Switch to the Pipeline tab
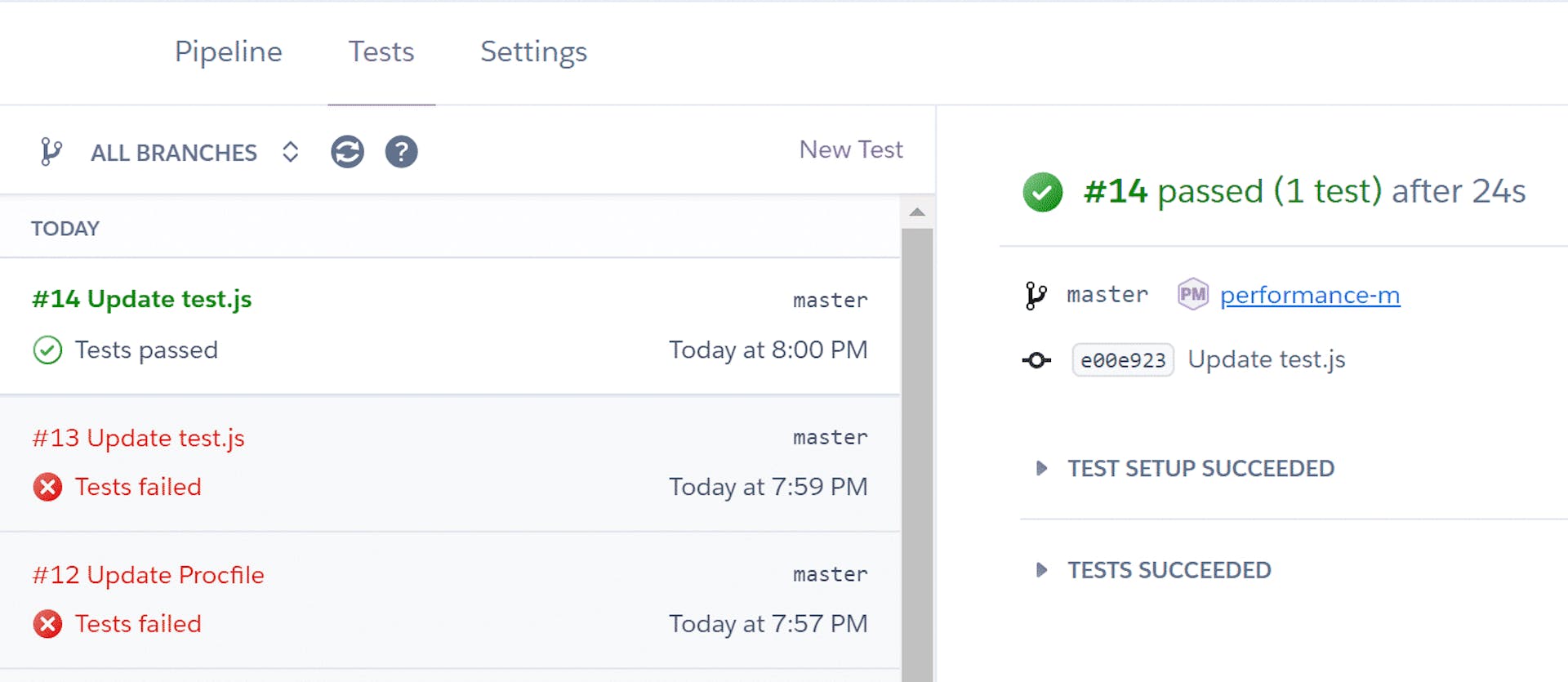The image size is (1568, 682). [229, 51]
